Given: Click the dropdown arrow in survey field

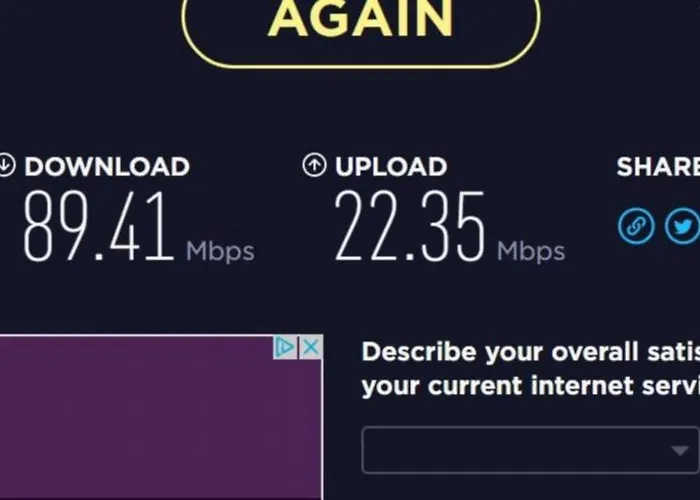Looking at the screenshot, I should click(680, 450).
